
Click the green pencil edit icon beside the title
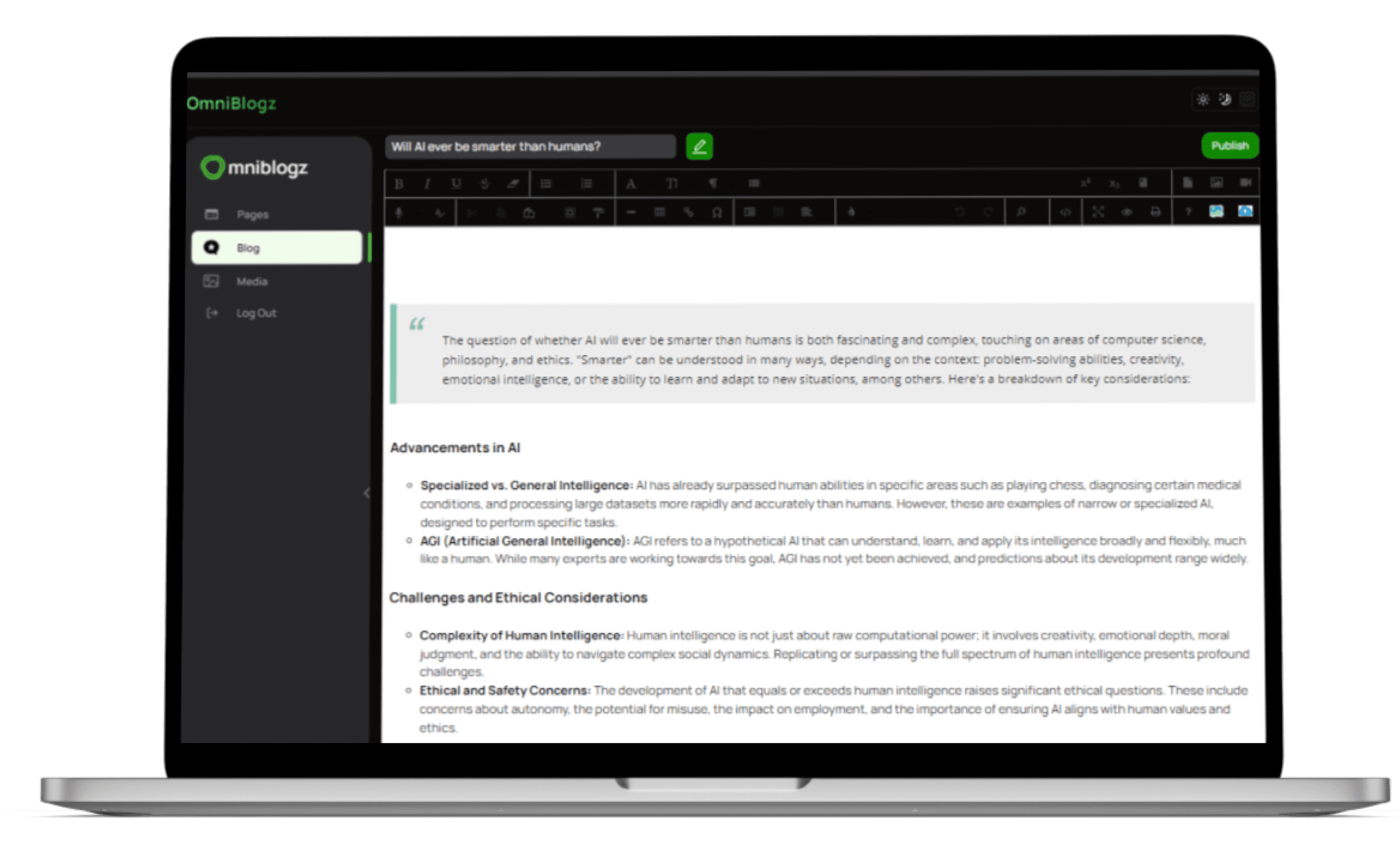click(699, 147)
